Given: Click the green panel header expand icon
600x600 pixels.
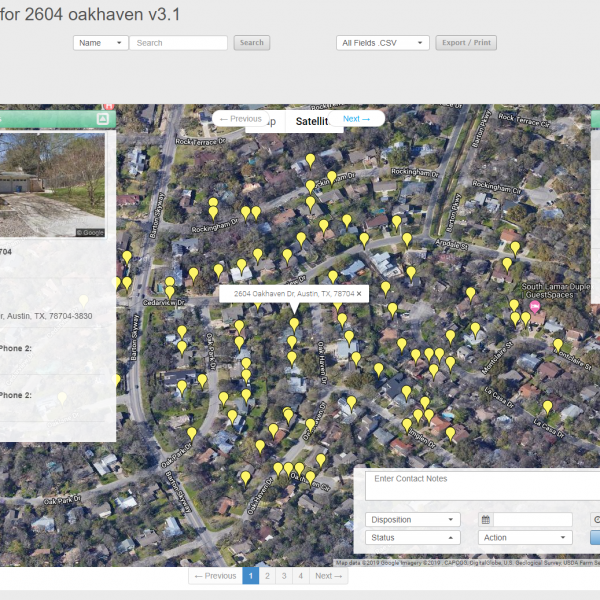Looking at the screenshot, I should pos(102,119).
